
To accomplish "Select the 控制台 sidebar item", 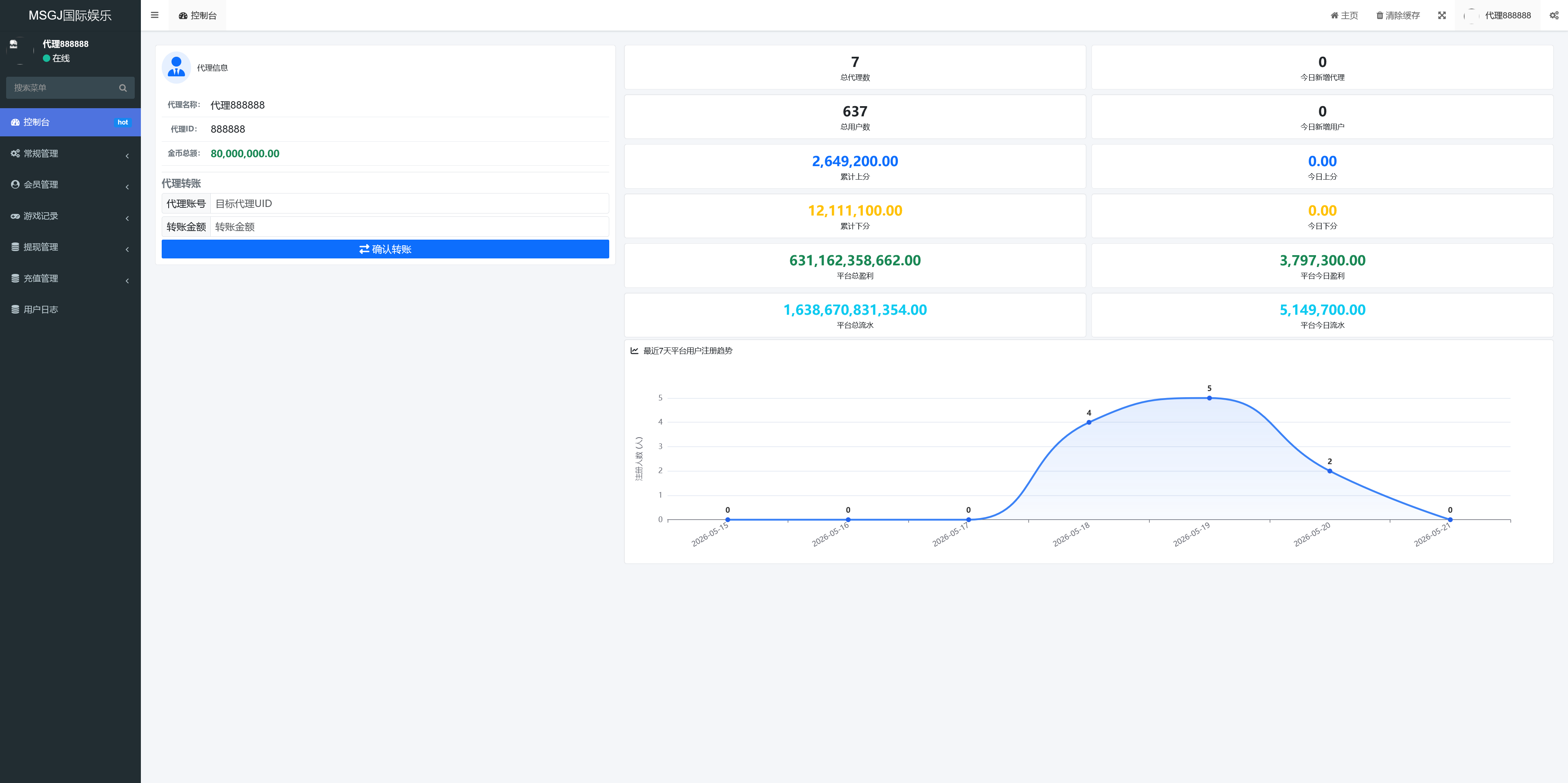I will pyautogui.click(x=71, y=122).
